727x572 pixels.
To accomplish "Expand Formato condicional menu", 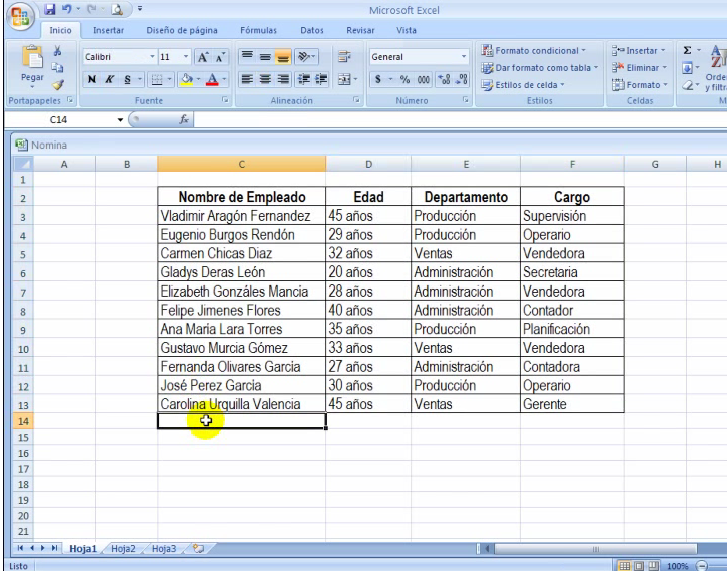I will click(534, 51).
